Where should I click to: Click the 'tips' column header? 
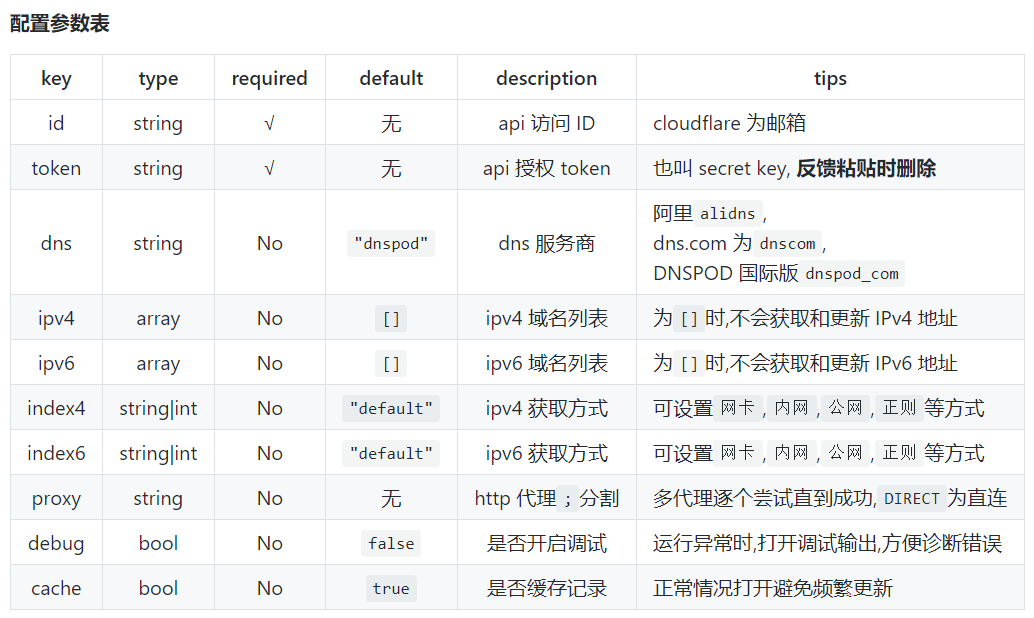[830, 78]
